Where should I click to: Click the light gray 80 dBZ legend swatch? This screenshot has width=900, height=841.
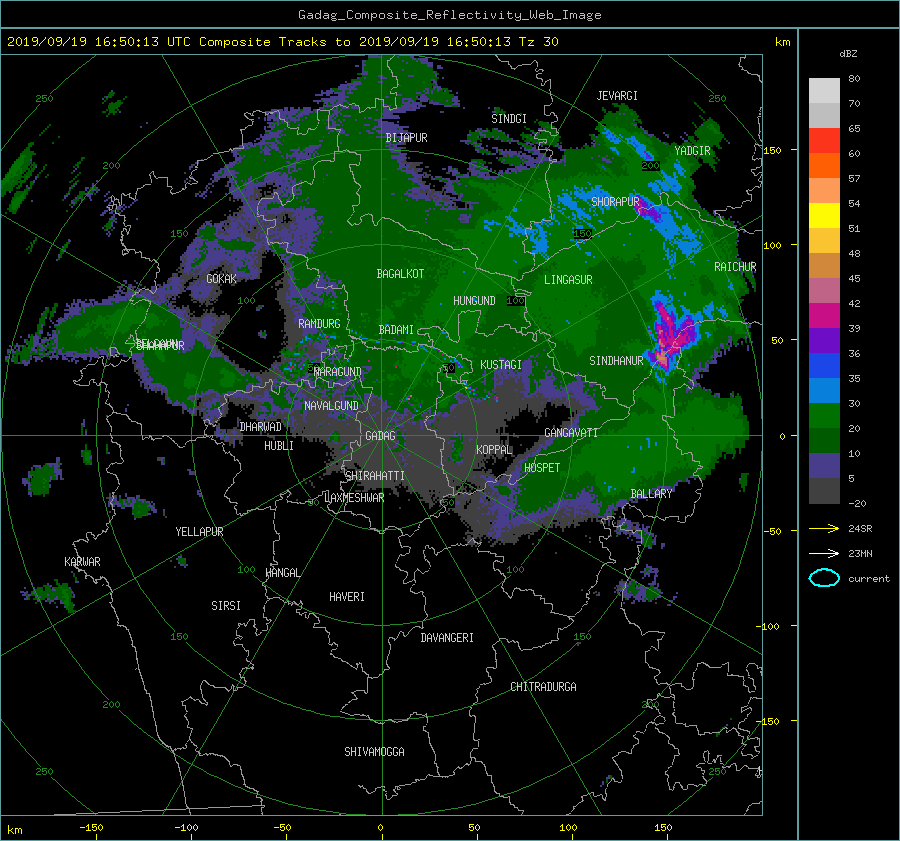824,90
